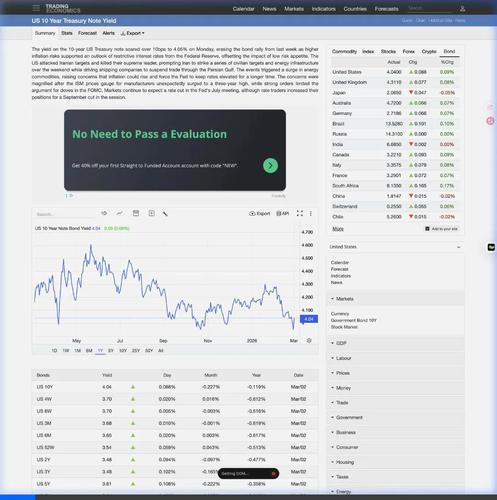This screenshot has width=497, height=500.
Task: Open Stock Market link under Markets
Action: point(344,327)
